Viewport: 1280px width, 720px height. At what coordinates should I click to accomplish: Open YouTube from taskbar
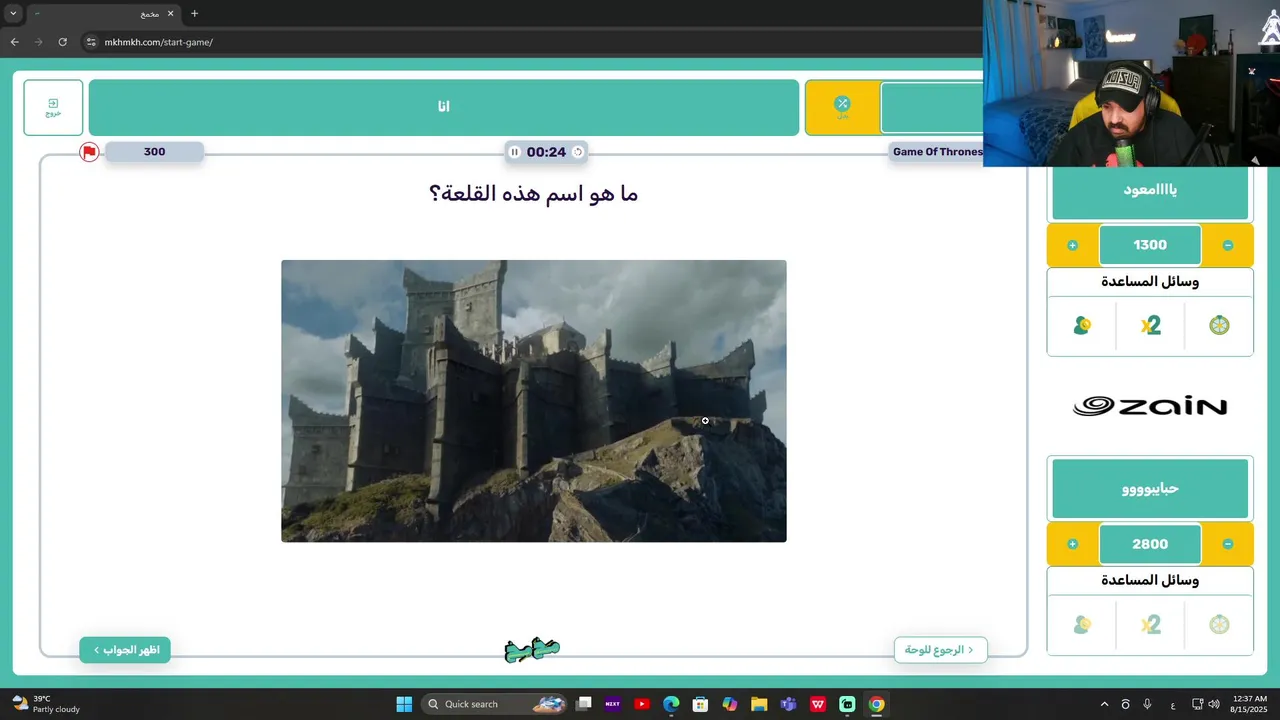642,704
